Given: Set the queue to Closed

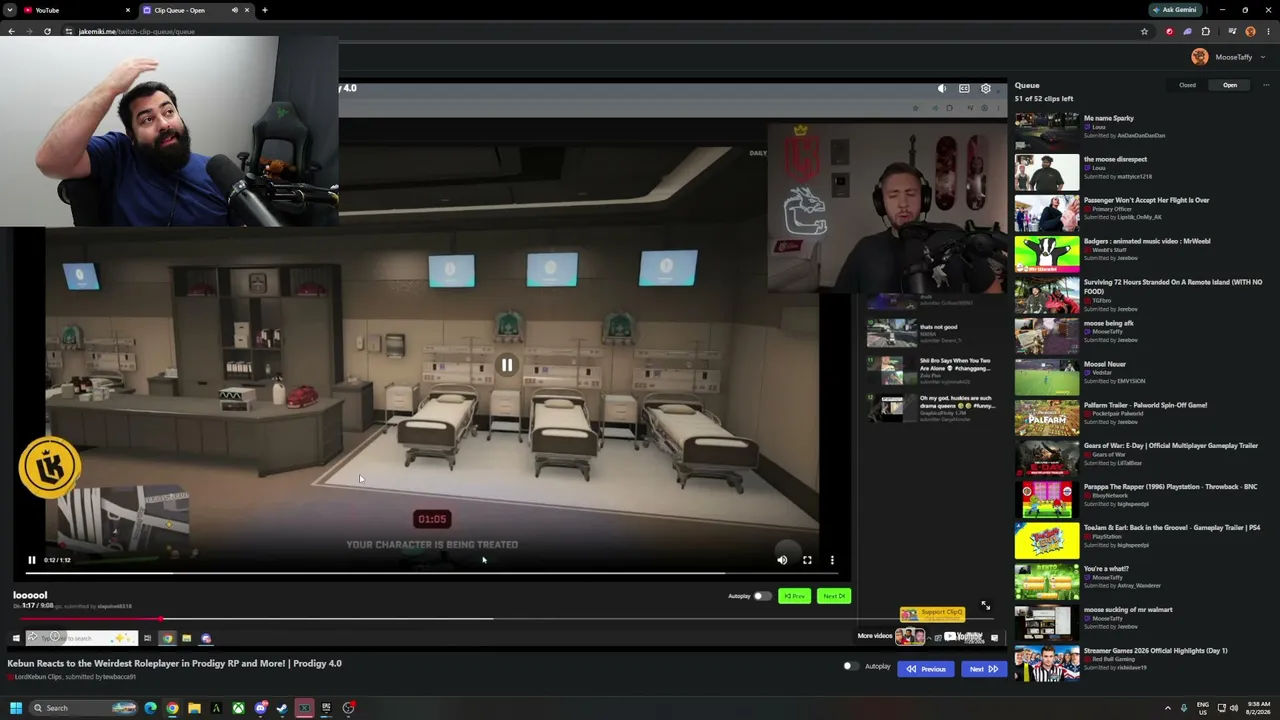Looking at the screenshot, I should click(1187, 85).
